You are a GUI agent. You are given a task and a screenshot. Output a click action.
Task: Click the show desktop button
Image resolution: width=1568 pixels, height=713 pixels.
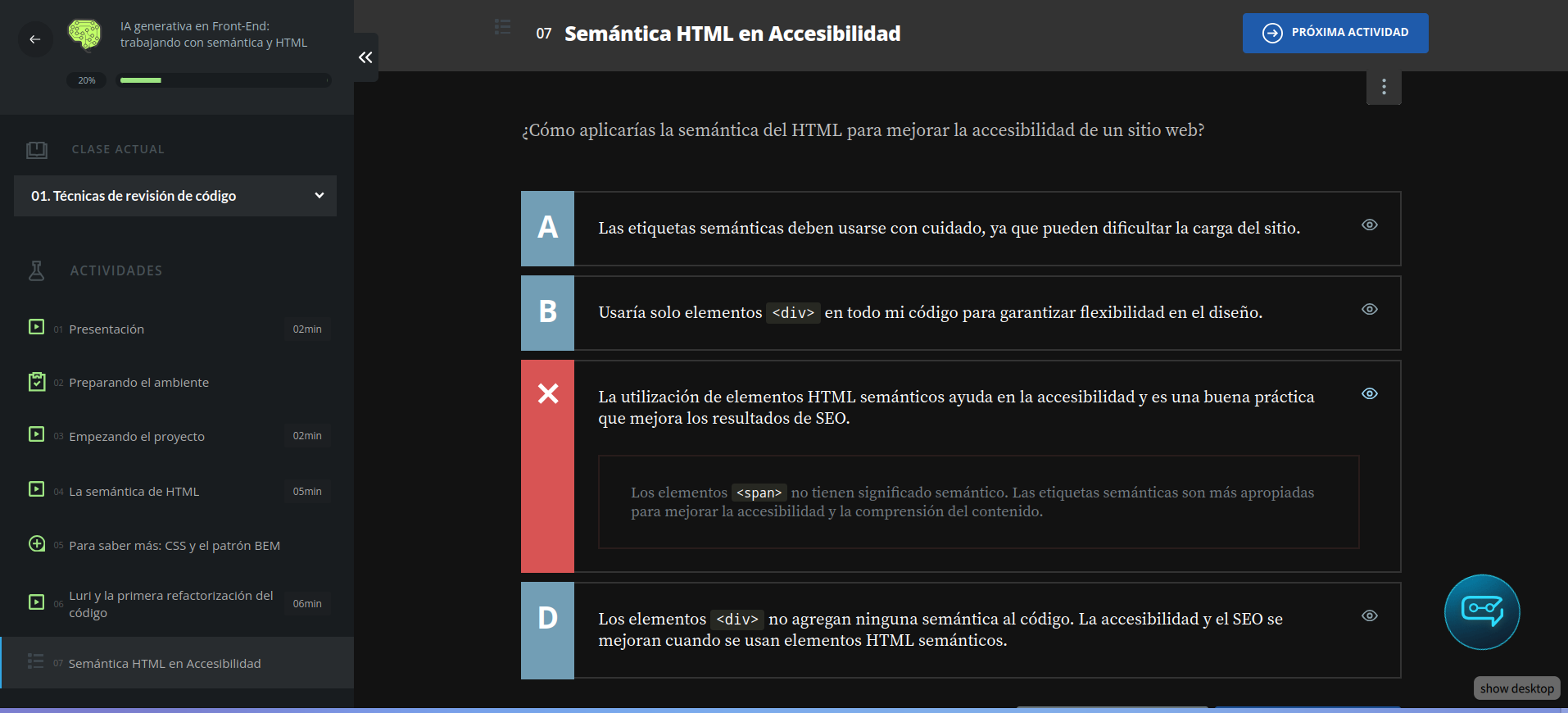coord(1517,688)
